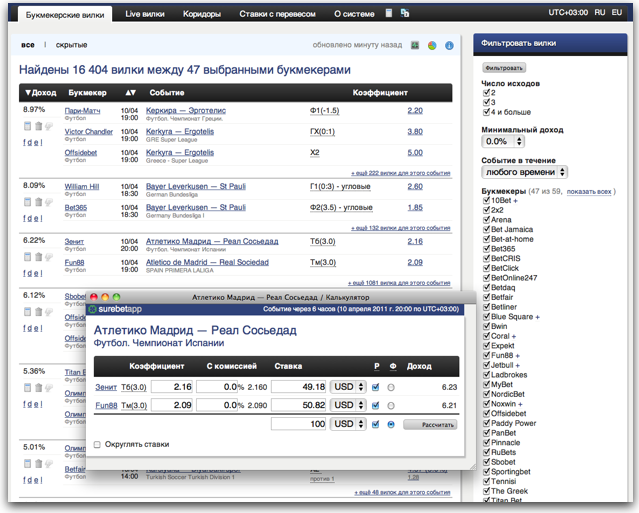Screen dimensions: 639x513
Task: Uncheck the Ladbrokes bookmaker filter
Action: tap(486, 374)
